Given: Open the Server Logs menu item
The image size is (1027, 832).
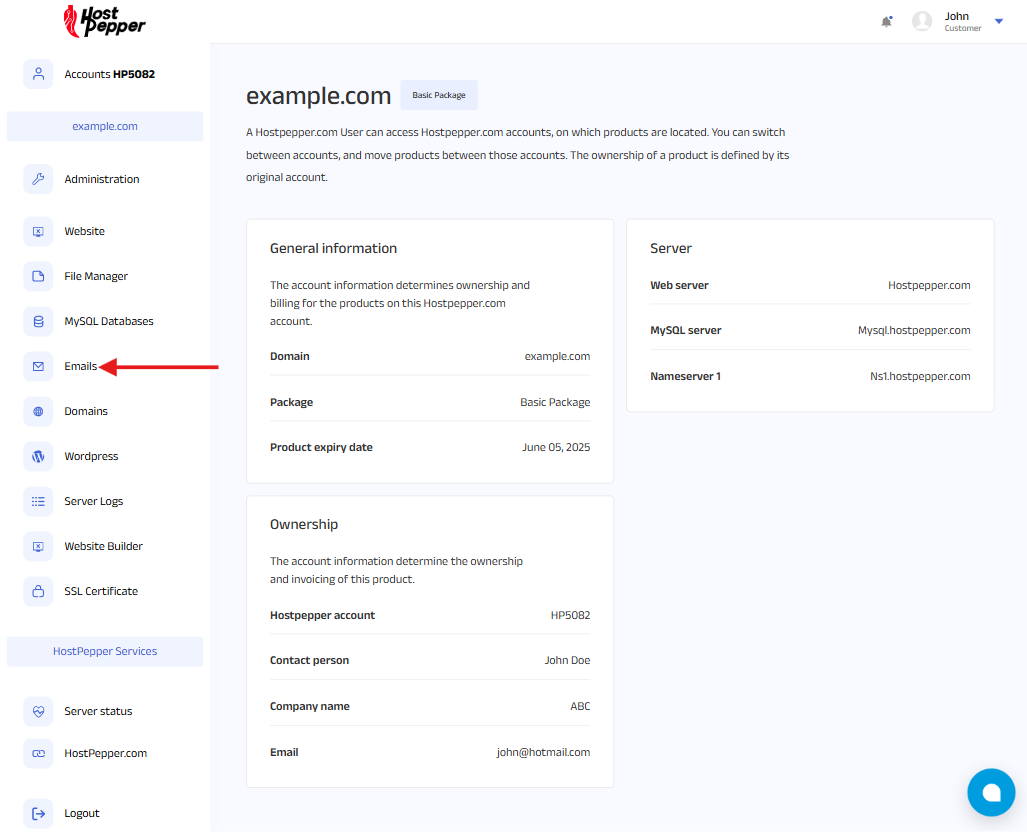Looking at the screenshot, I should 94,501.
